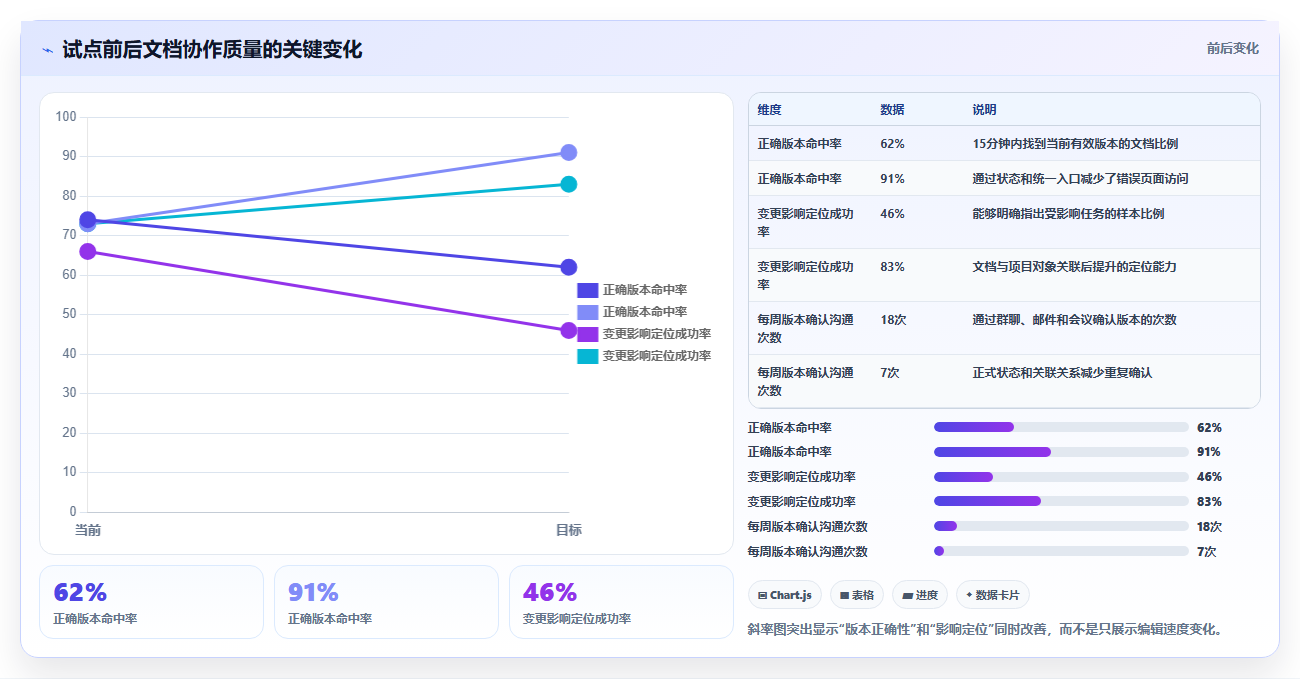1300x679 pixels.
Task: Click the 83% progress bar for 变更影响定位成功率
Action: [x=1061, y=501]
